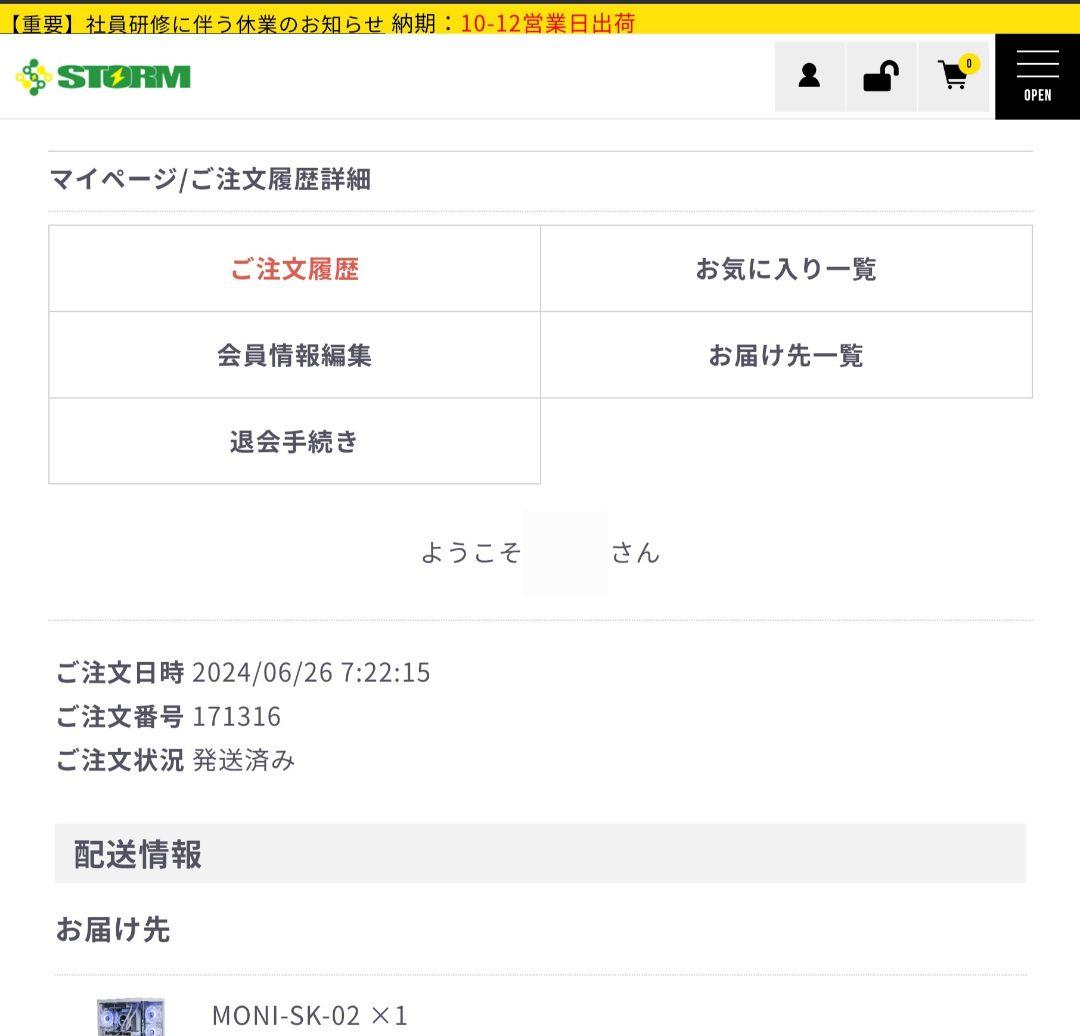Screen dimensions: 1080x1036
Task: Click the unlocked padlock login icon
Action: 880,76
